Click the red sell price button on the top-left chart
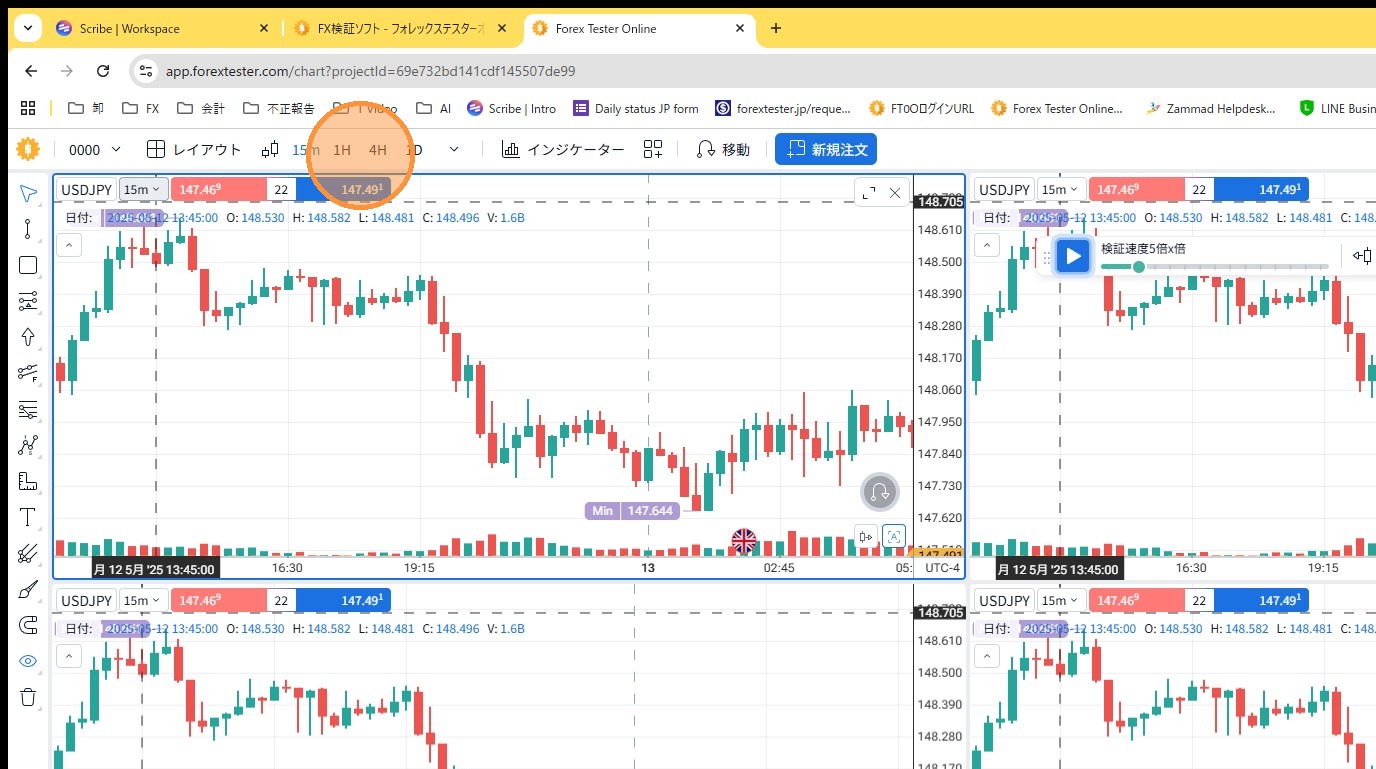This screenshot has width=1376, height=769. [x=219, y=189]
